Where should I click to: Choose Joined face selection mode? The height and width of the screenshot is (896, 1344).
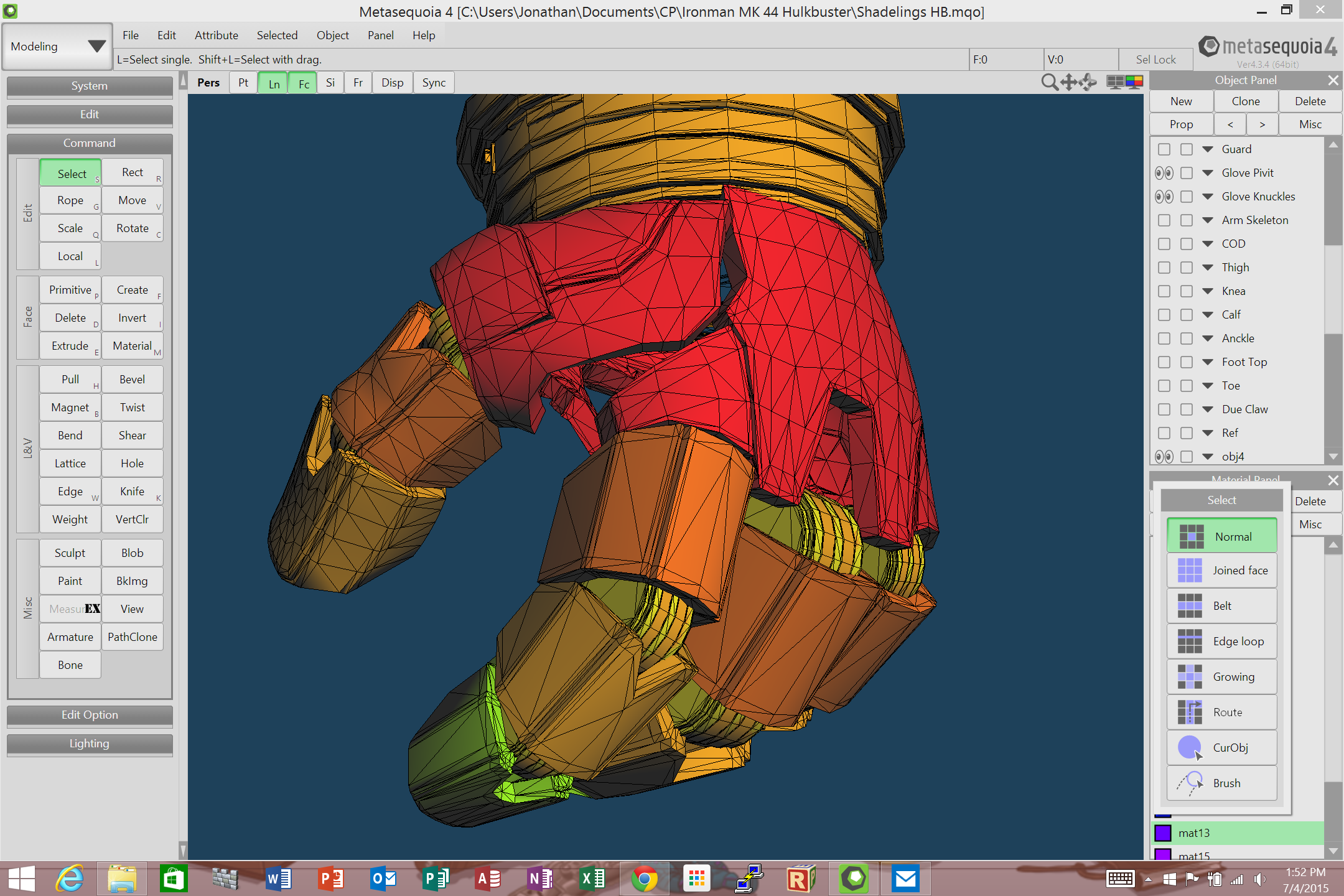[1222, 570]
